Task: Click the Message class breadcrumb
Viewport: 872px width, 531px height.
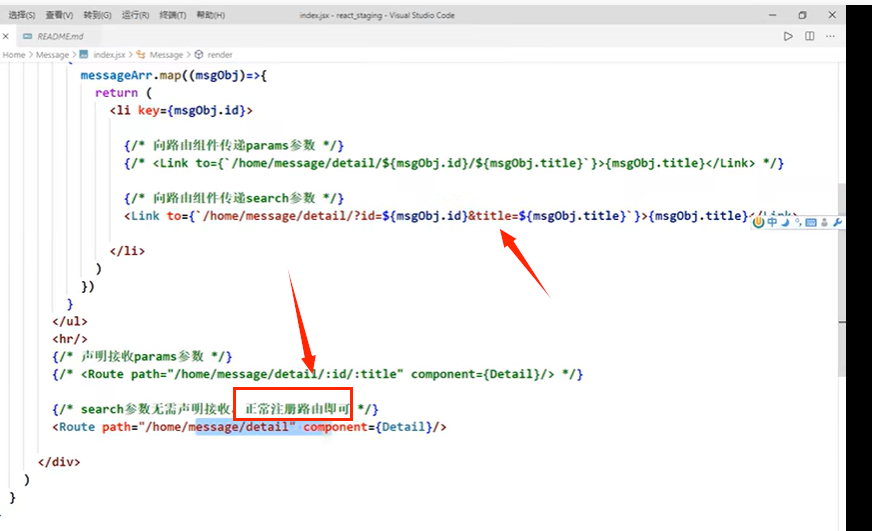Action: click(166, 54)
